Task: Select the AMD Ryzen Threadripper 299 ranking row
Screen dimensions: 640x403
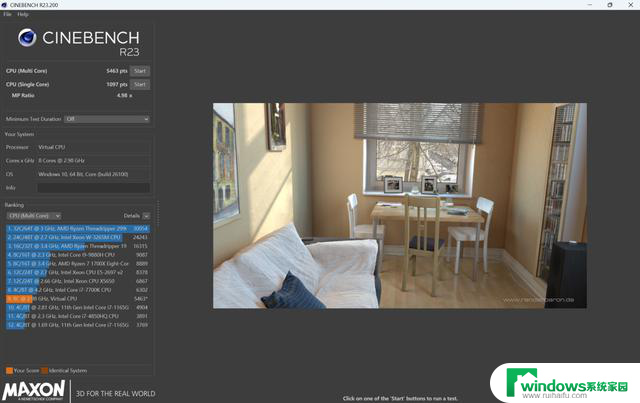Action: coord(78,229)
